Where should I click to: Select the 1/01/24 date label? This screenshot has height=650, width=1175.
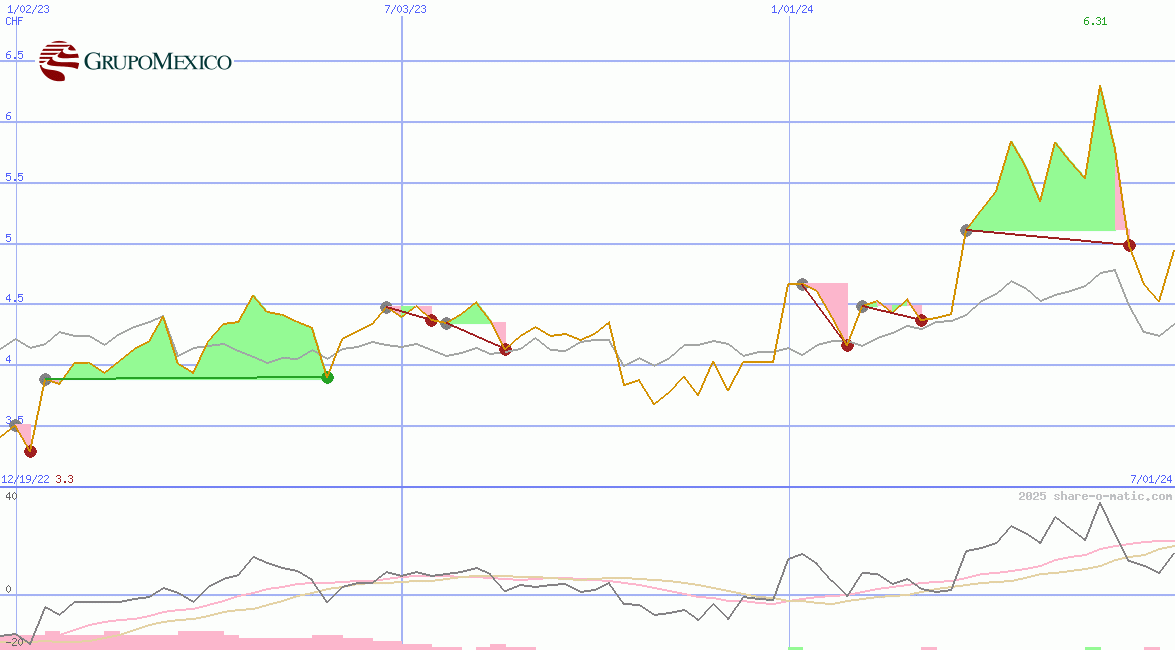(x=792, y=9)
